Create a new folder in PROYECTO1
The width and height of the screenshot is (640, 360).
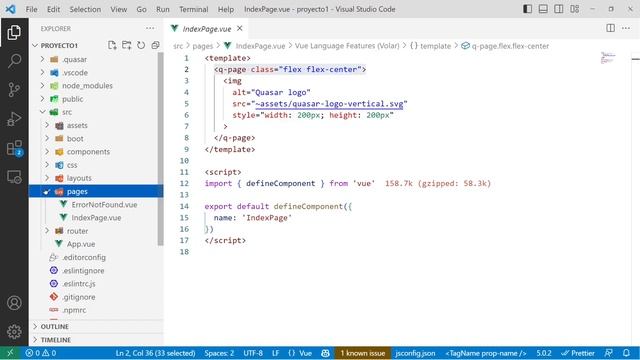127,45
